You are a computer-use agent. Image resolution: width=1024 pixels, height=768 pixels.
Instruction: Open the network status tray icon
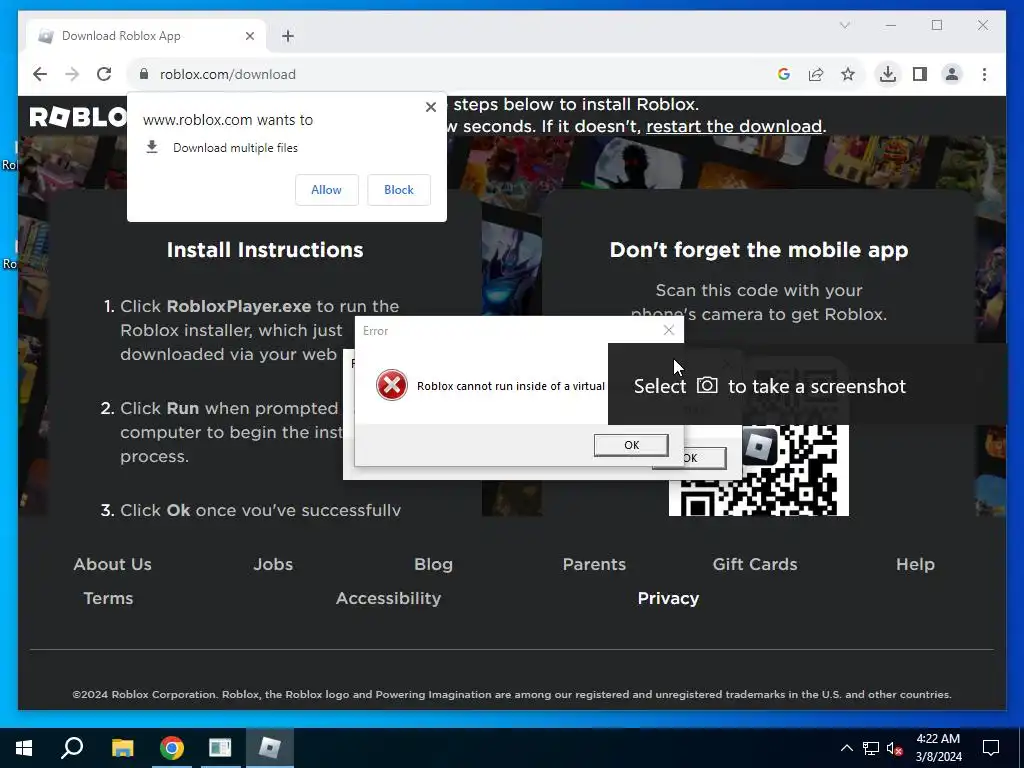point(871,748)
